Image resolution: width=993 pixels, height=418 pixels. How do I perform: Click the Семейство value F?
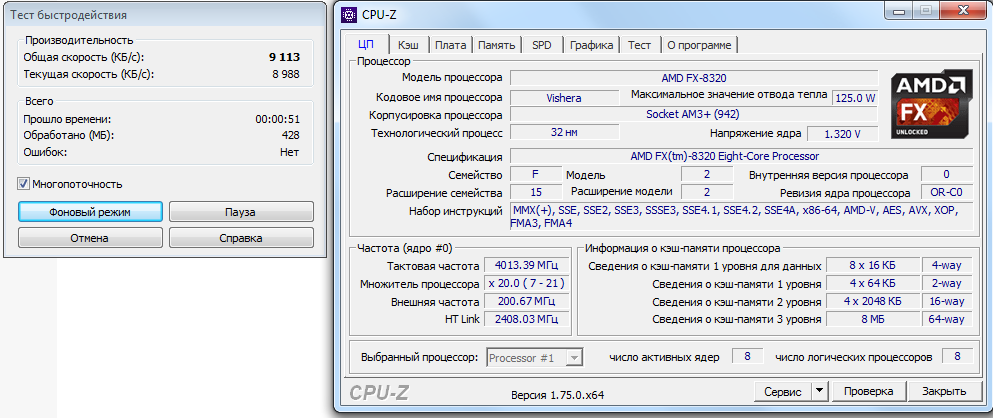click(536, 175)
